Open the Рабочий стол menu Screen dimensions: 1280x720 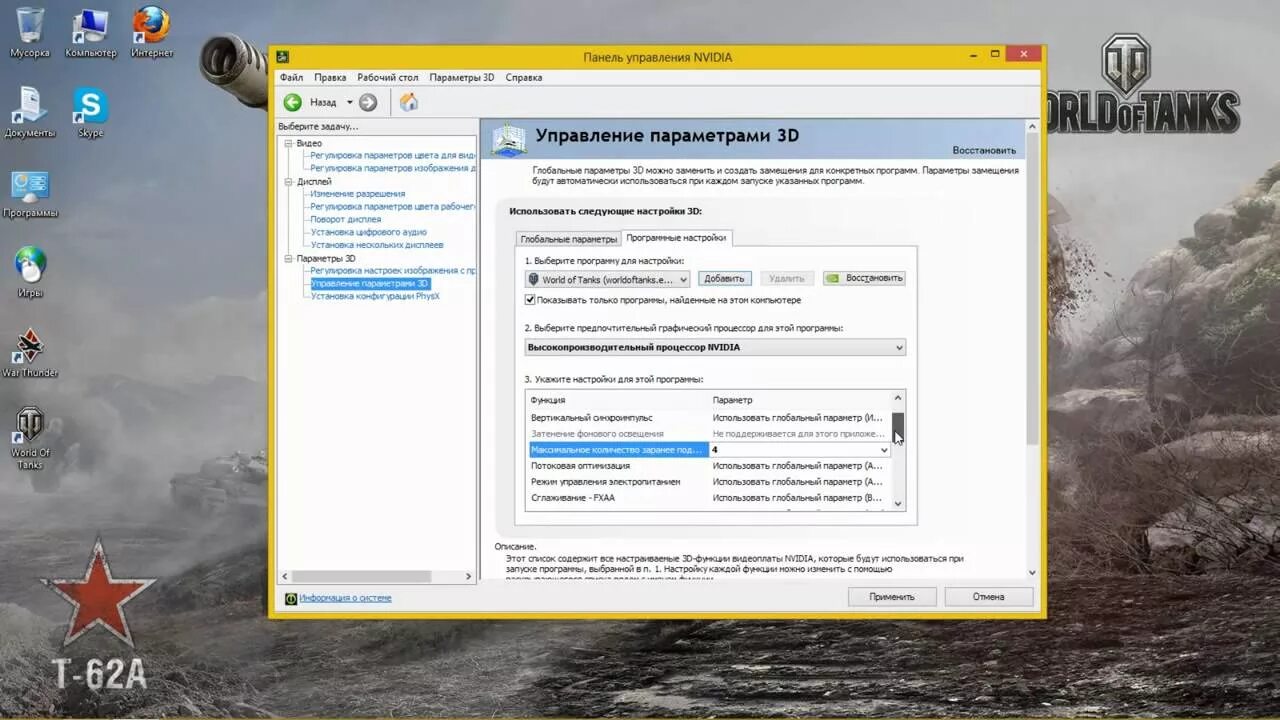click(388, 77)
